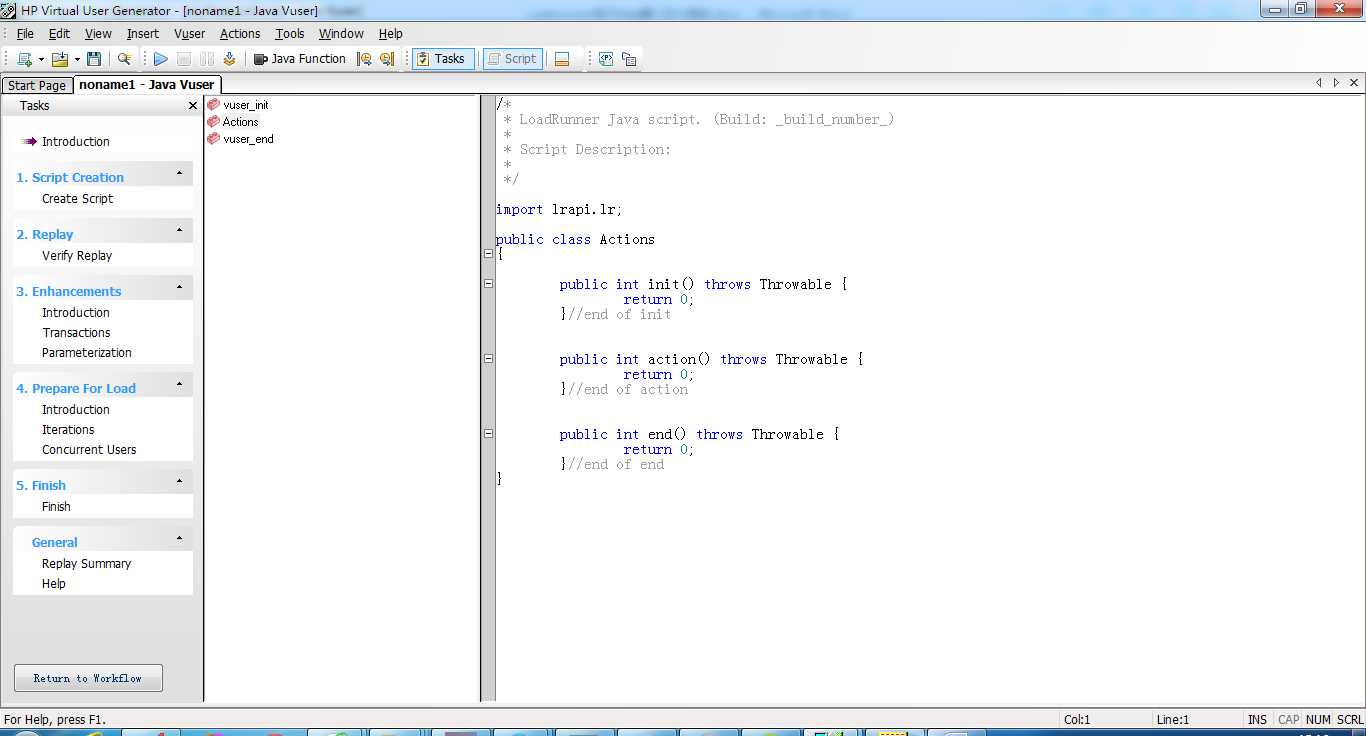Collapse the 3. Enhancements section

(180, 288)
